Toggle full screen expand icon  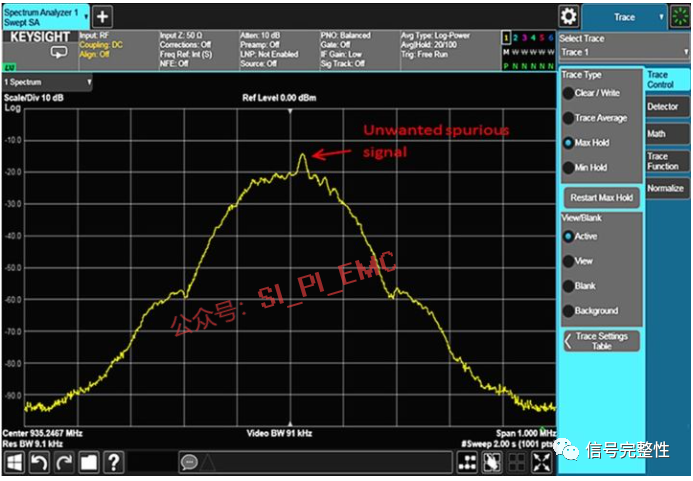[x=541, y=462]
